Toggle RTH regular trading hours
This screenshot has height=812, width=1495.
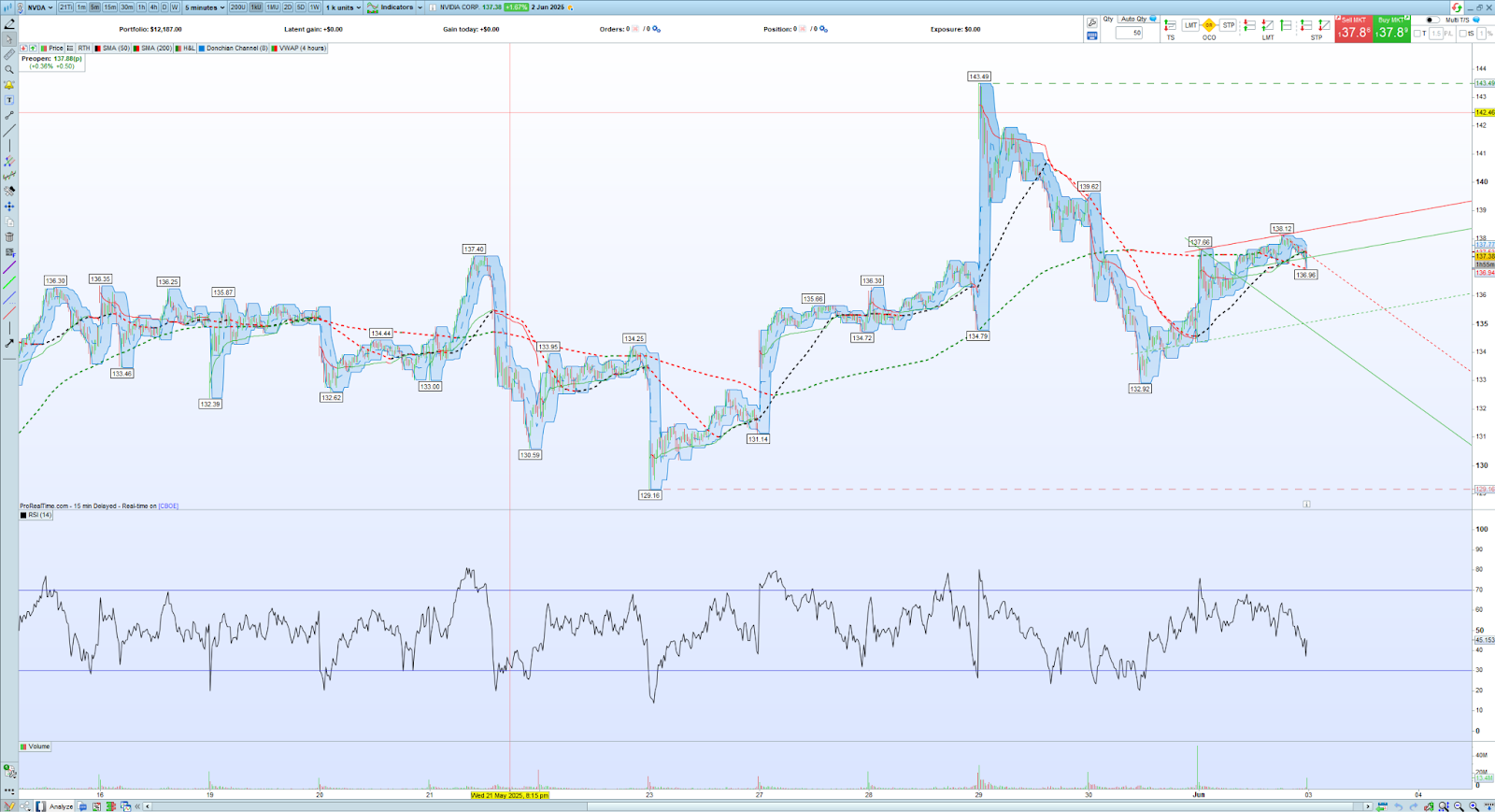tap(84, 48)
